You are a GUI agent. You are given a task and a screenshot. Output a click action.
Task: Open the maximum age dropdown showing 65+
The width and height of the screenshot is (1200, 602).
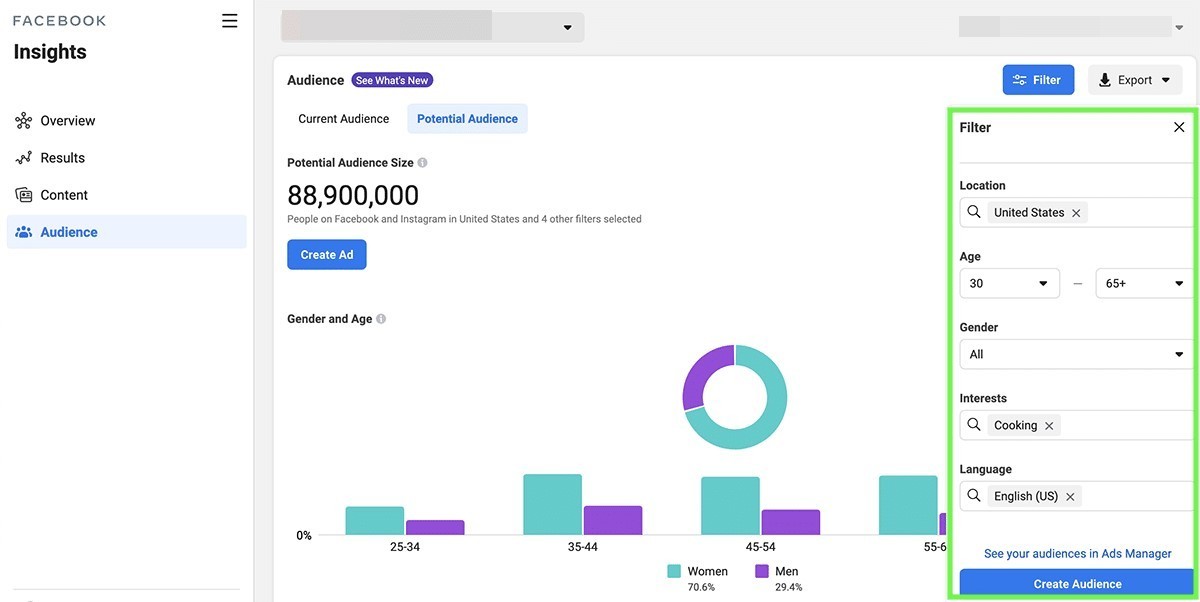[1145, 283]
